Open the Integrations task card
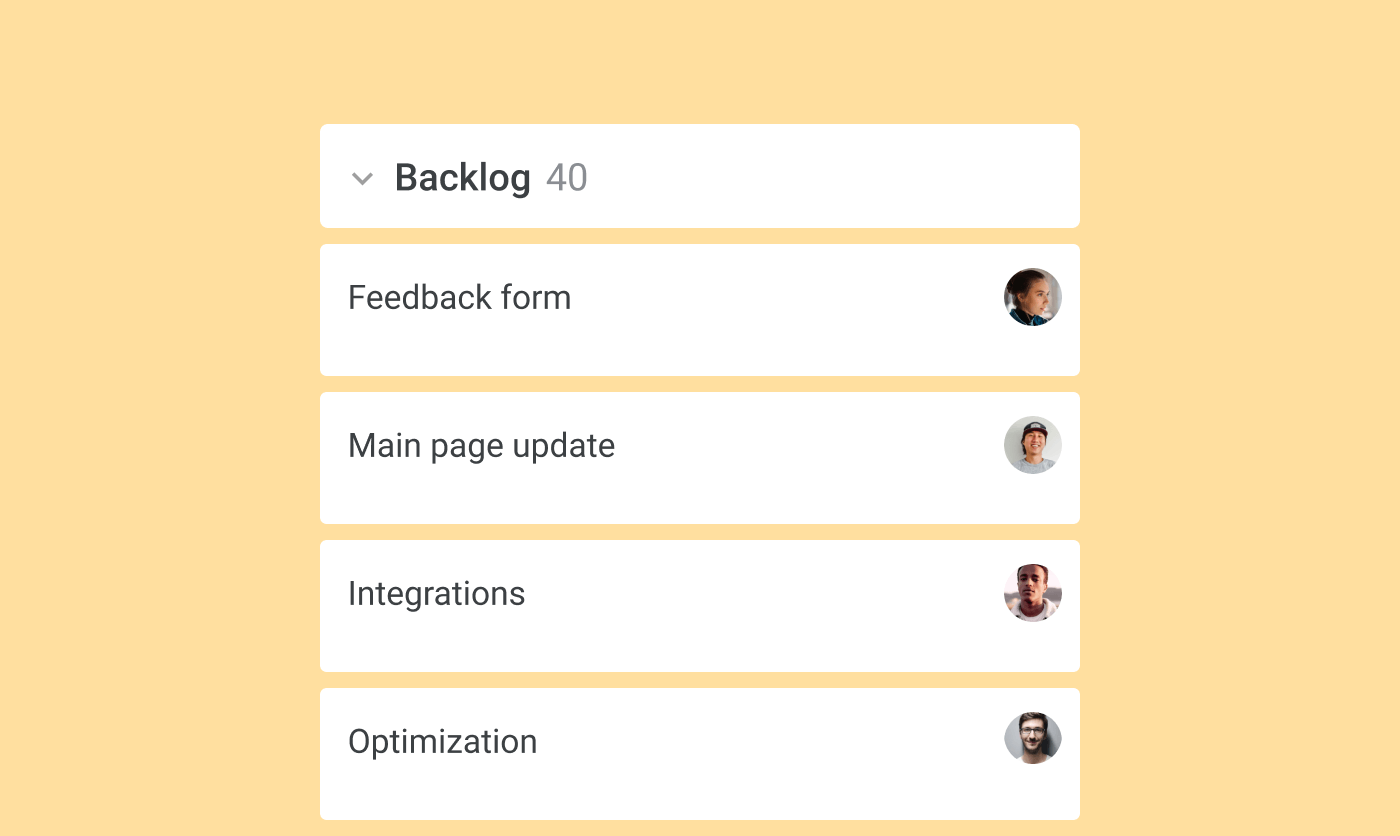Image resolution: width=1400 pixels, height=836 pixels. click(x=436, y=593)
